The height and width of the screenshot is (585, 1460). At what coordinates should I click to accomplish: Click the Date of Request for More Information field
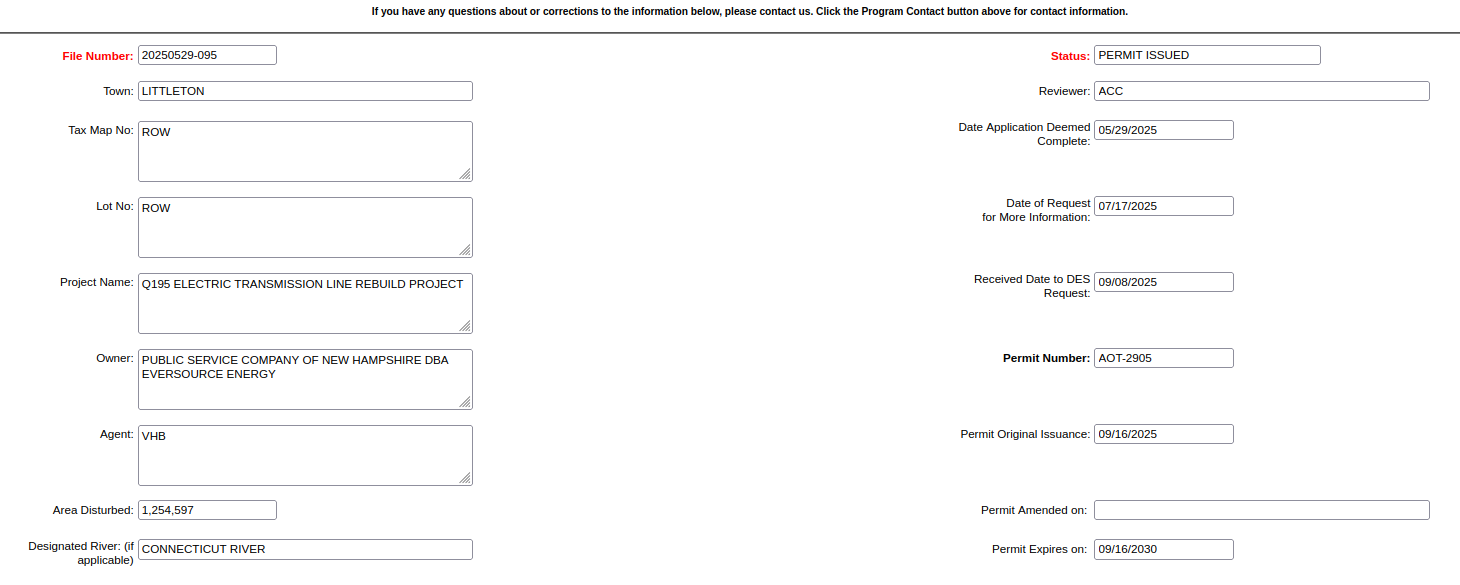point(1163,206)
